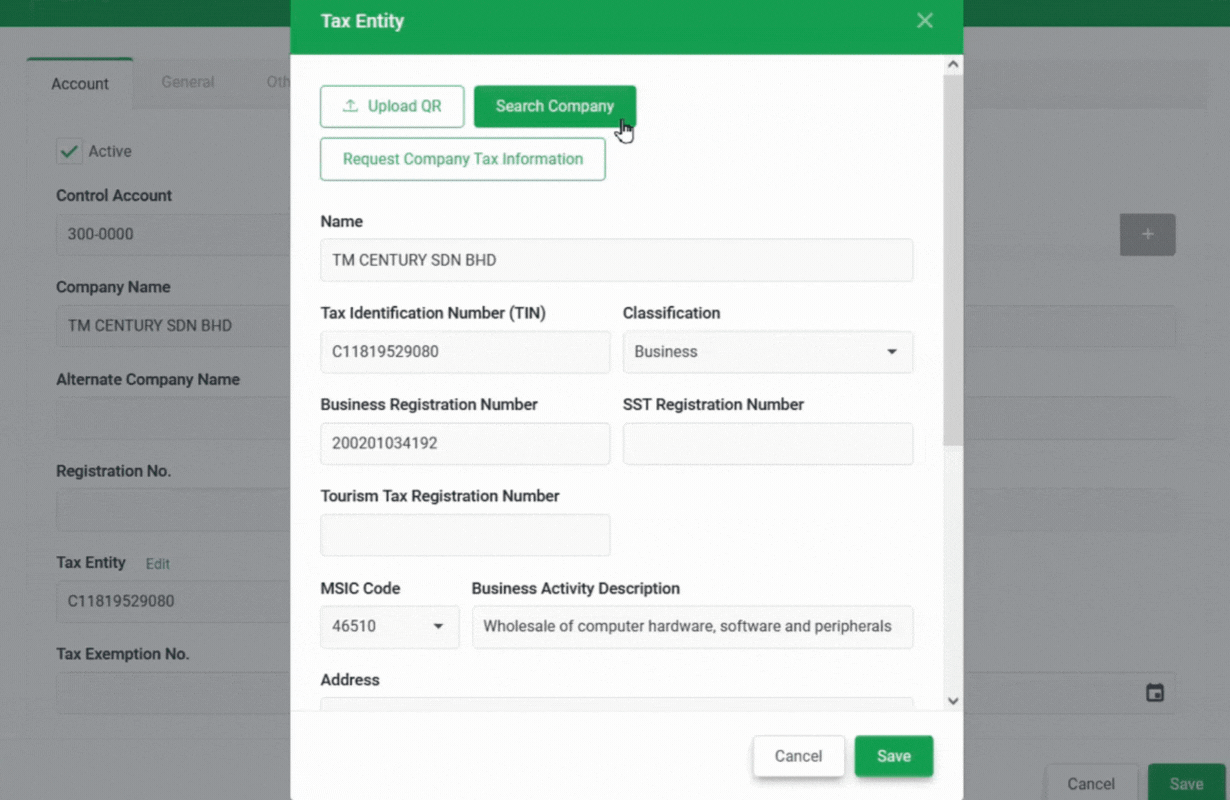Click the SST Registration Number field
The image size is (1230, 800).
[x=767, y=444]
